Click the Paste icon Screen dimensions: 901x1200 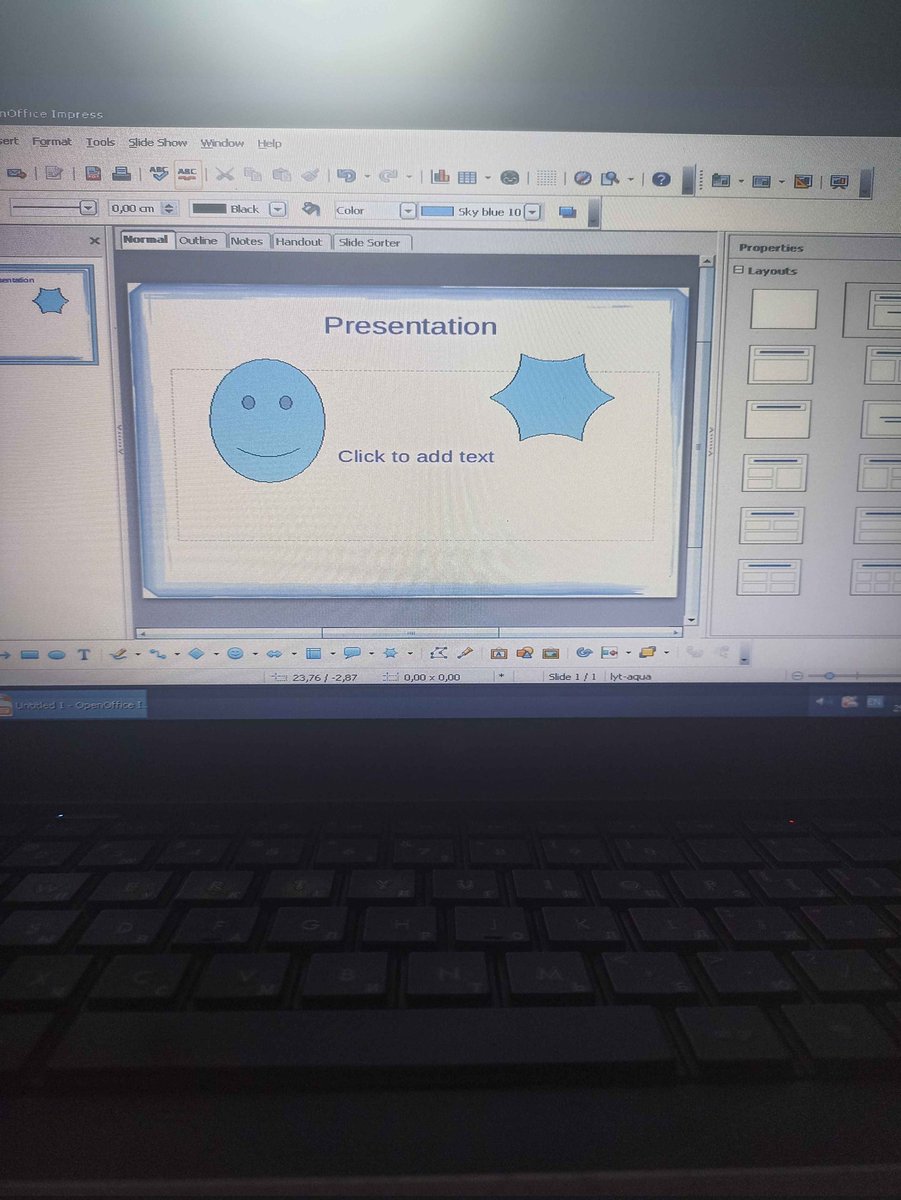pos(281,176)
